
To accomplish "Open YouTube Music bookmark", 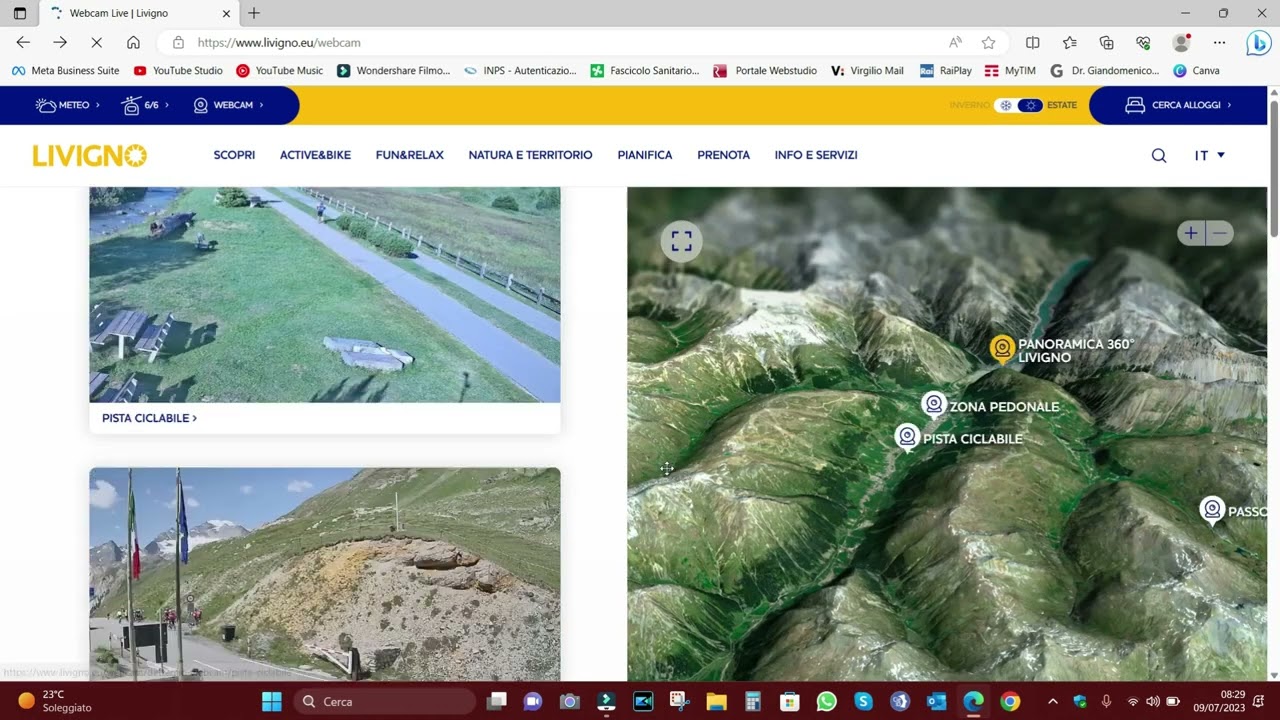I will [280, 71].
